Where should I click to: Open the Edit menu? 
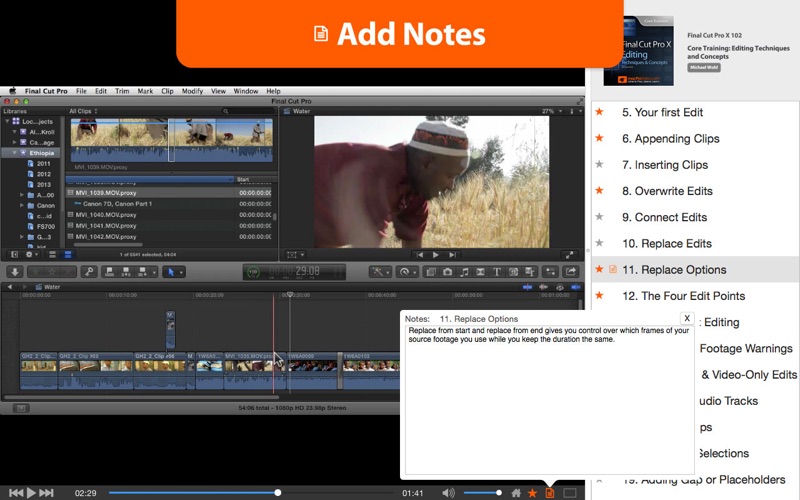click(101, 91)
